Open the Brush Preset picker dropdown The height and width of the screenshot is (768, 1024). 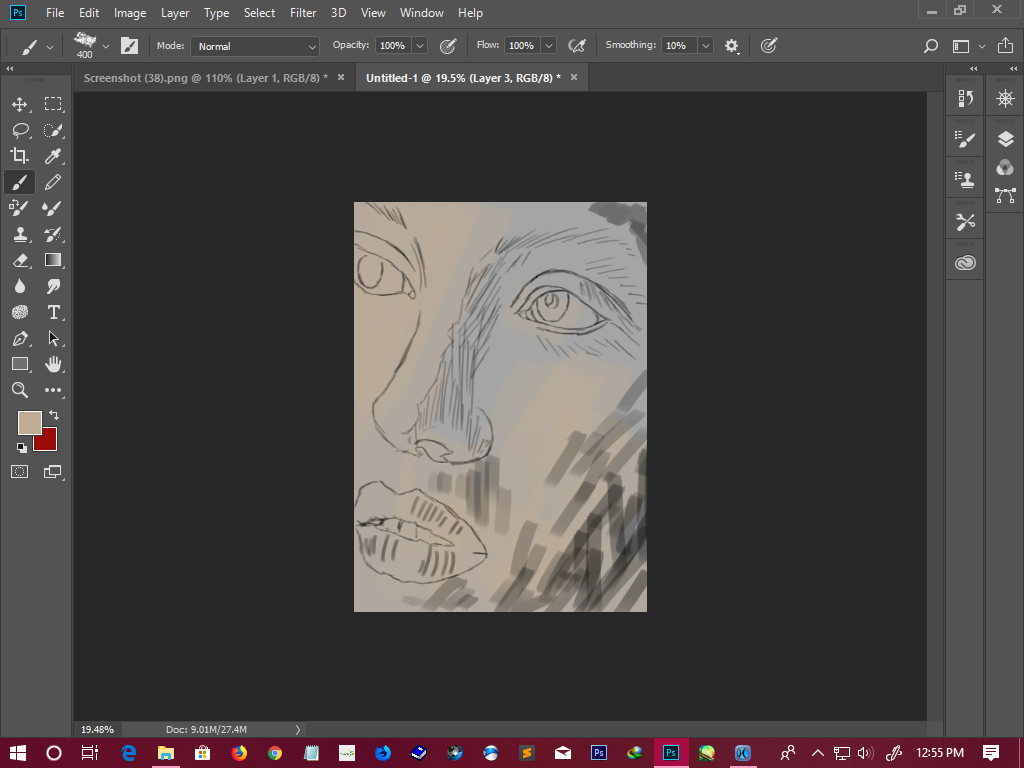point(106,46)
